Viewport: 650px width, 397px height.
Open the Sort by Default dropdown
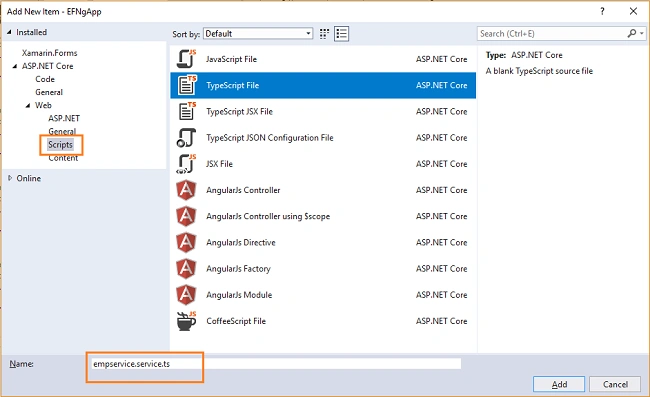coord(258,34)
